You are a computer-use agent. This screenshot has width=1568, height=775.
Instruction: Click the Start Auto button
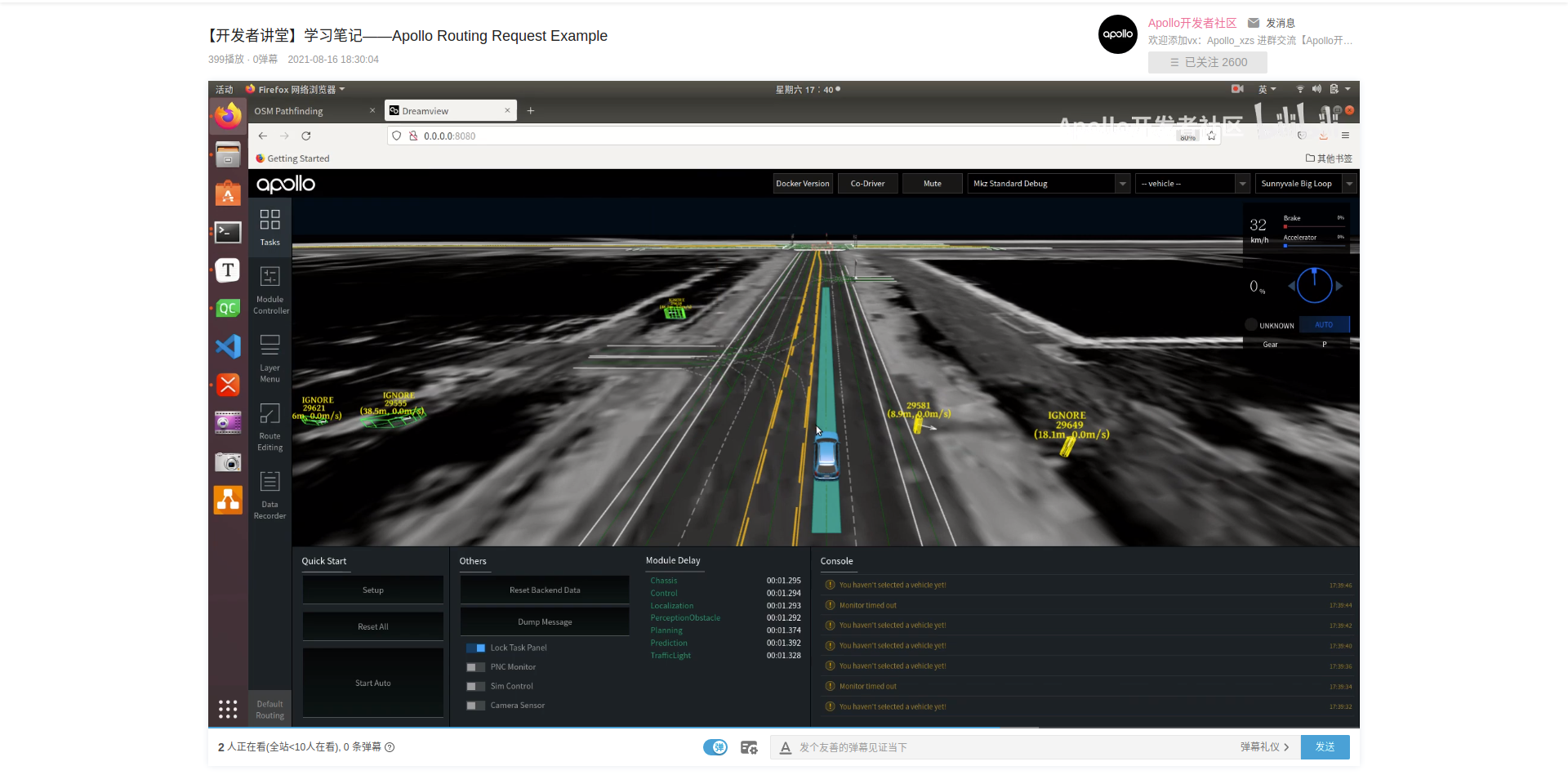tap(372, 683)
